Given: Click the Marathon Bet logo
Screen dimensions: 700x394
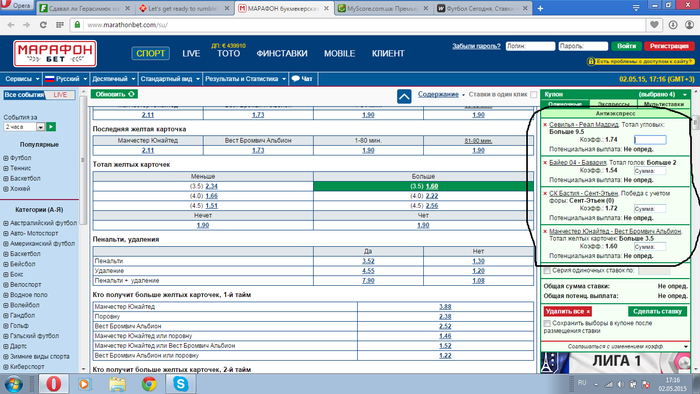Looking at the screenshot, I should click(x=55, y=54).
